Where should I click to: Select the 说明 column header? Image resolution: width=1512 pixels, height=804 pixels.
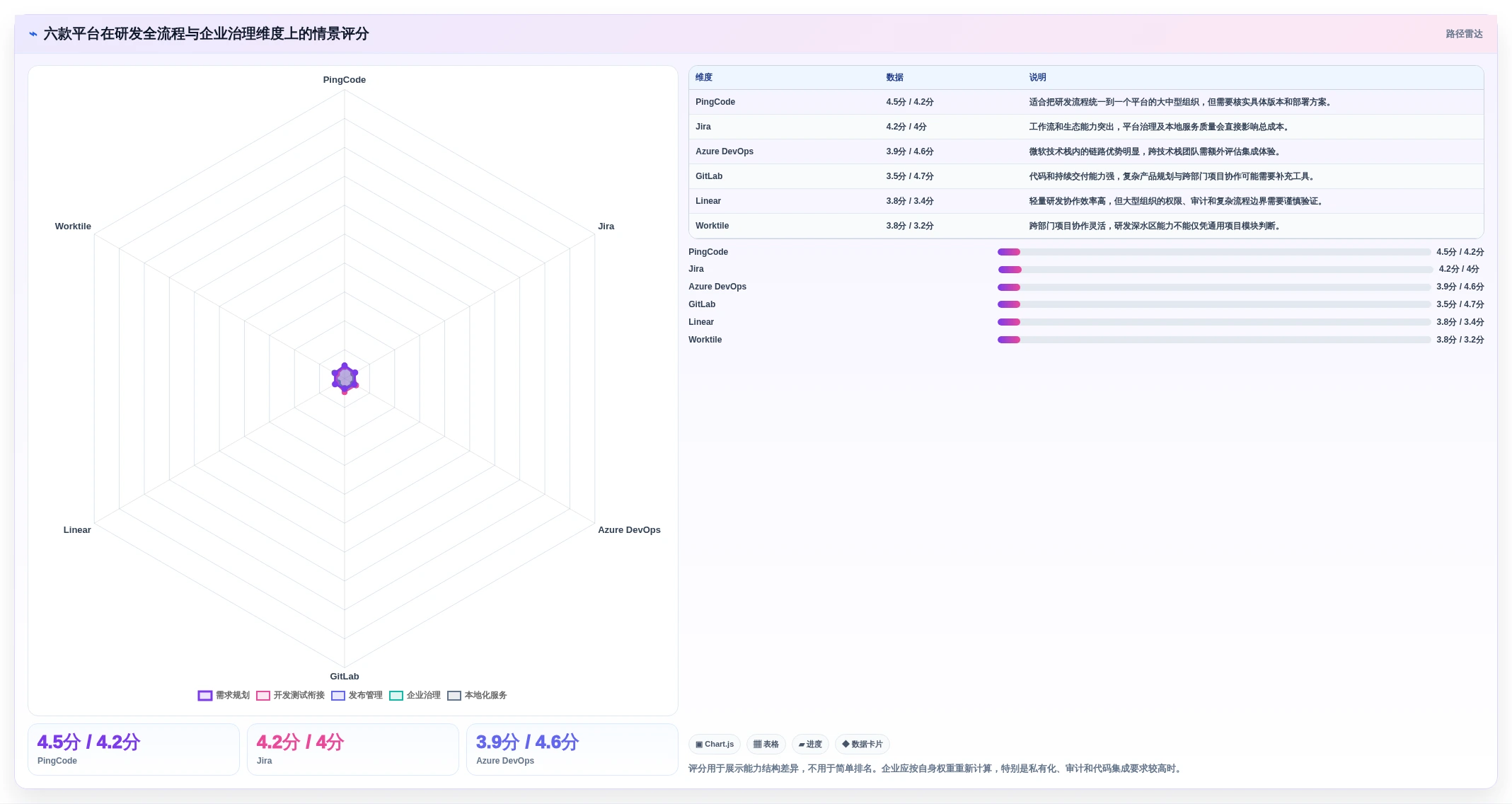tap(1038, 78)
